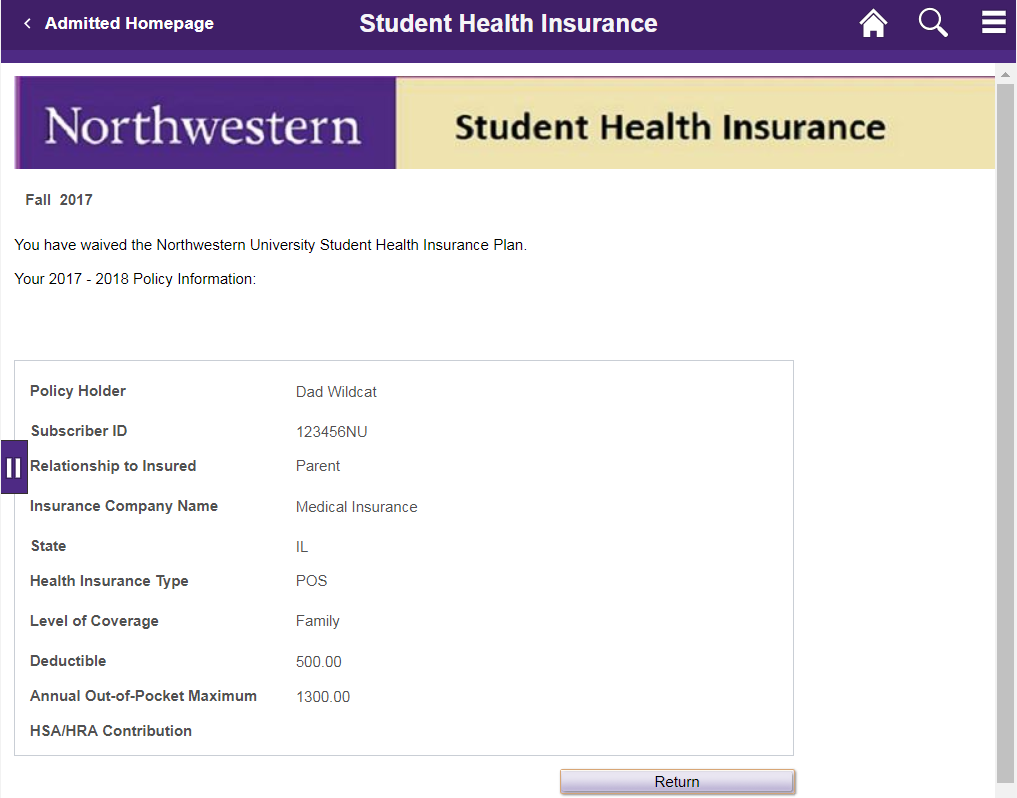Go to the Home icon
The width and height of the screenshot is (1017, 798).
[x=873, y=23]
